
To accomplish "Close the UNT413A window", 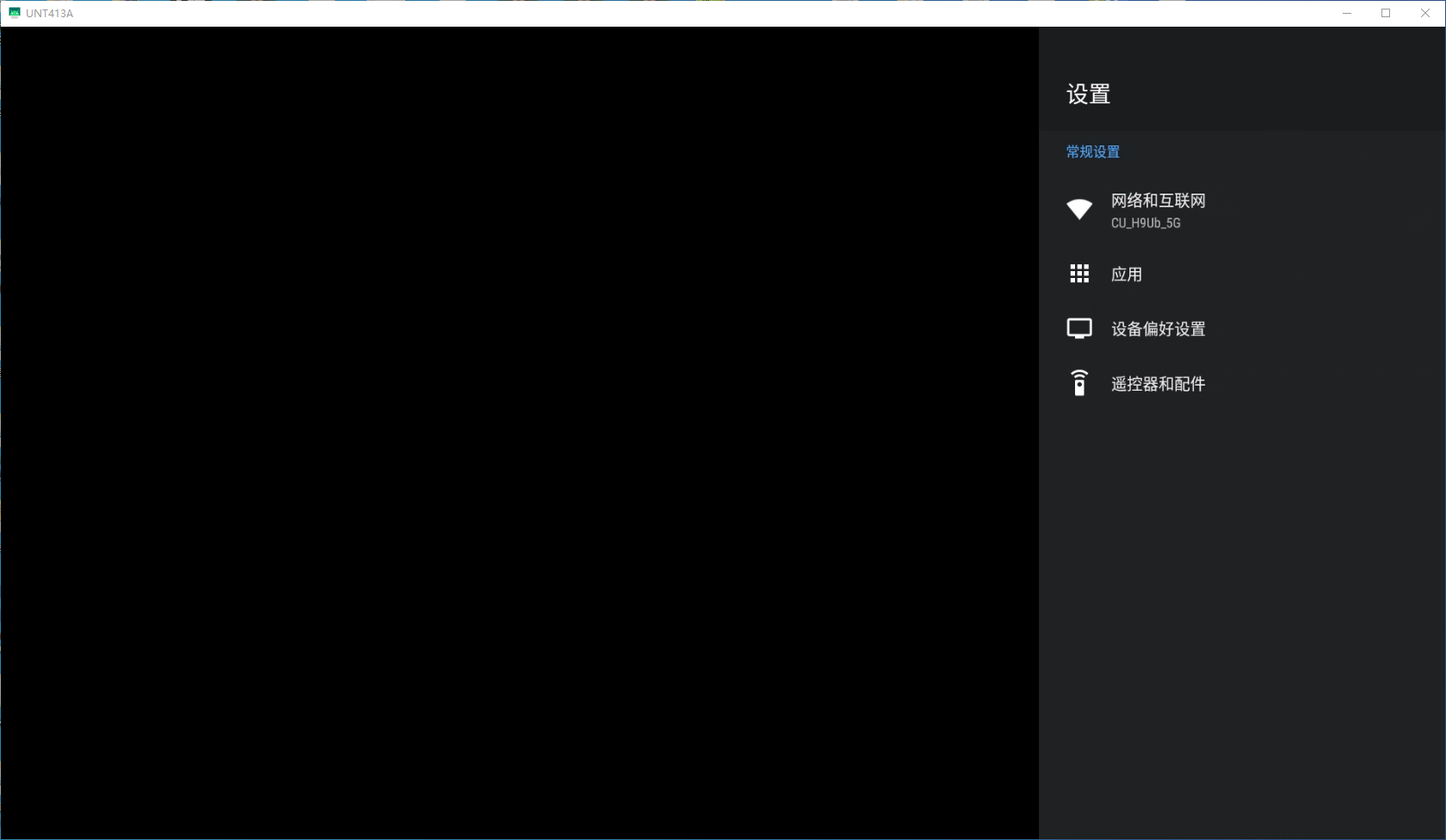I will (1425, 13).
